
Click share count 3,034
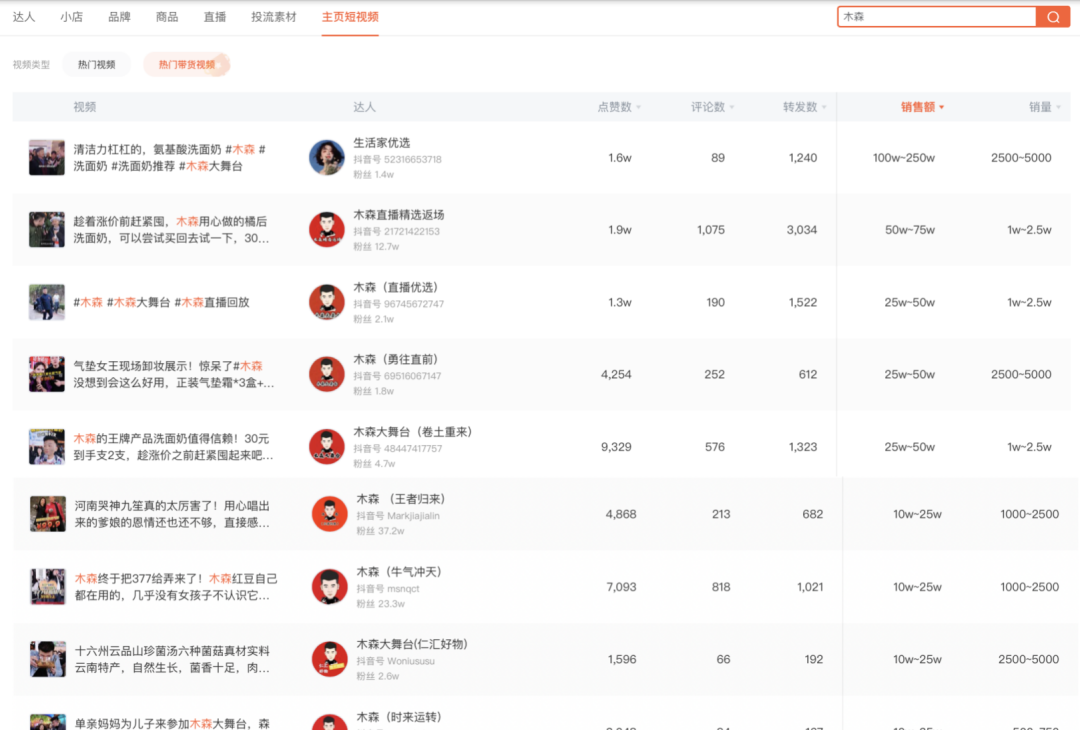pyautogui.click(x=802, y=229)
